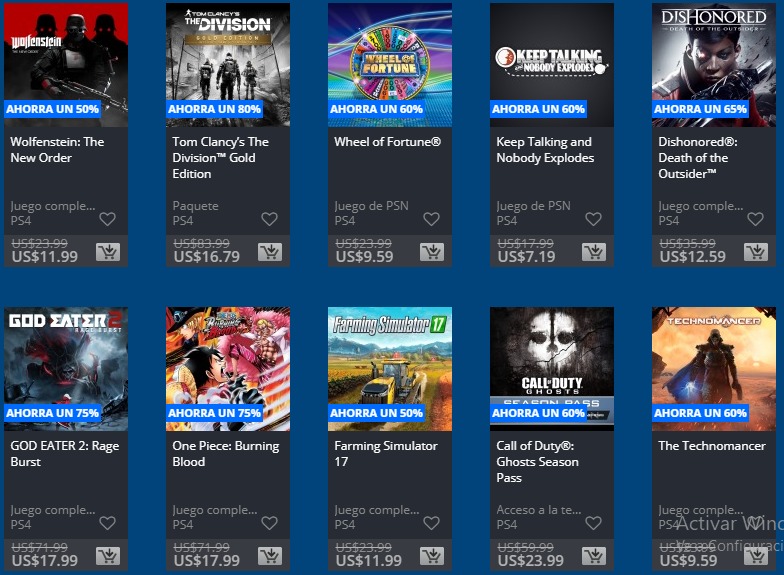This screenshot has height=575, width=784.
Task: Toggle wishlist heart for Keep Talking and Nobody Explodes
Action: (x=594, y=219)
